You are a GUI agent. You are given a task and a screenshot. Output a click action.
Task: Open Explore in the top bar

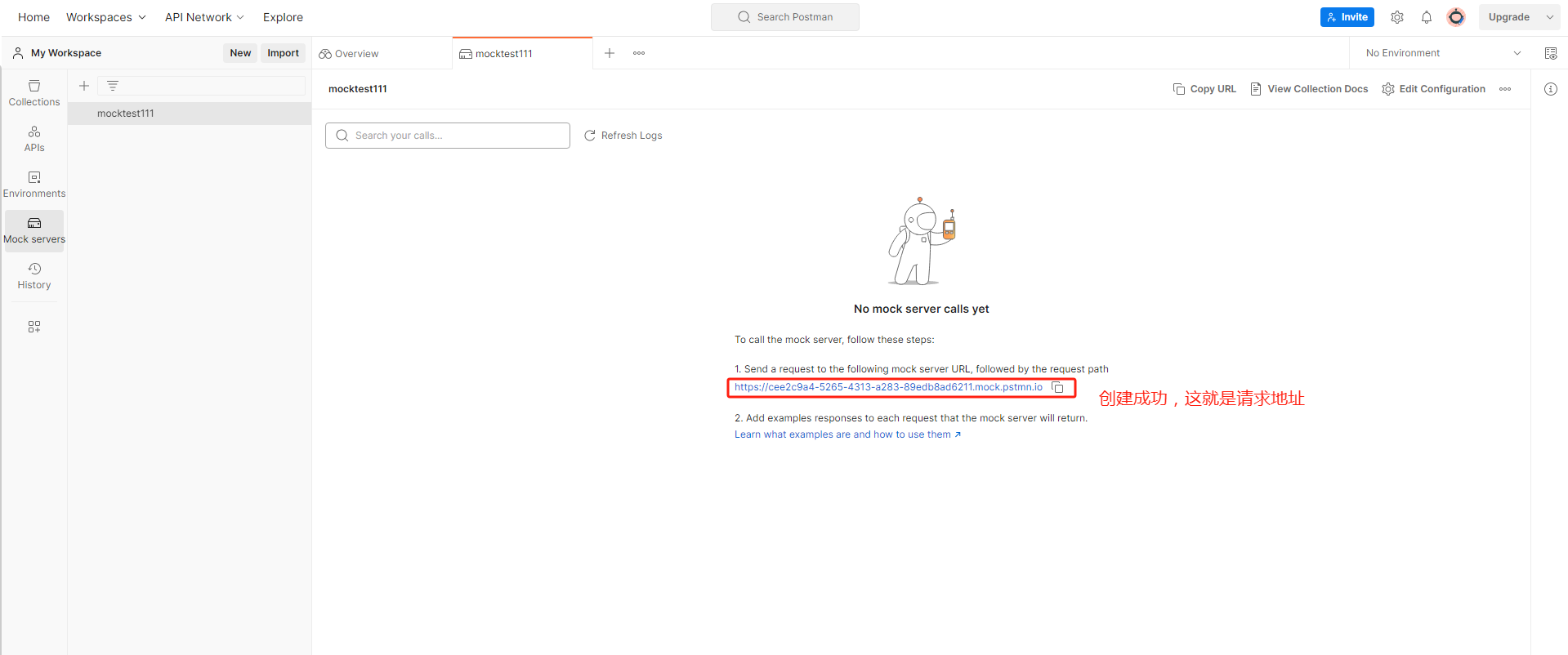coord(283,17)
